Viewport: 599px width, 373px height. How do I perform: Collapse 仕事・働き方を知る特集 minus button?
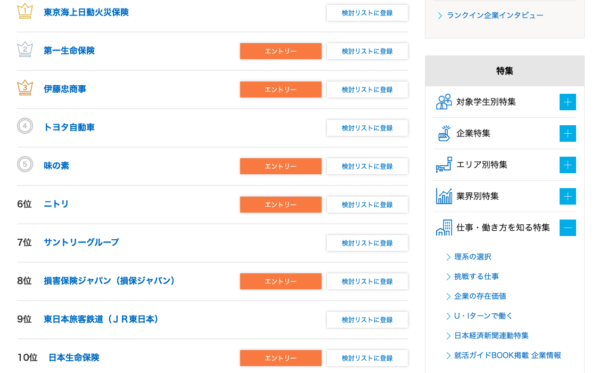(x=568, y=228)
